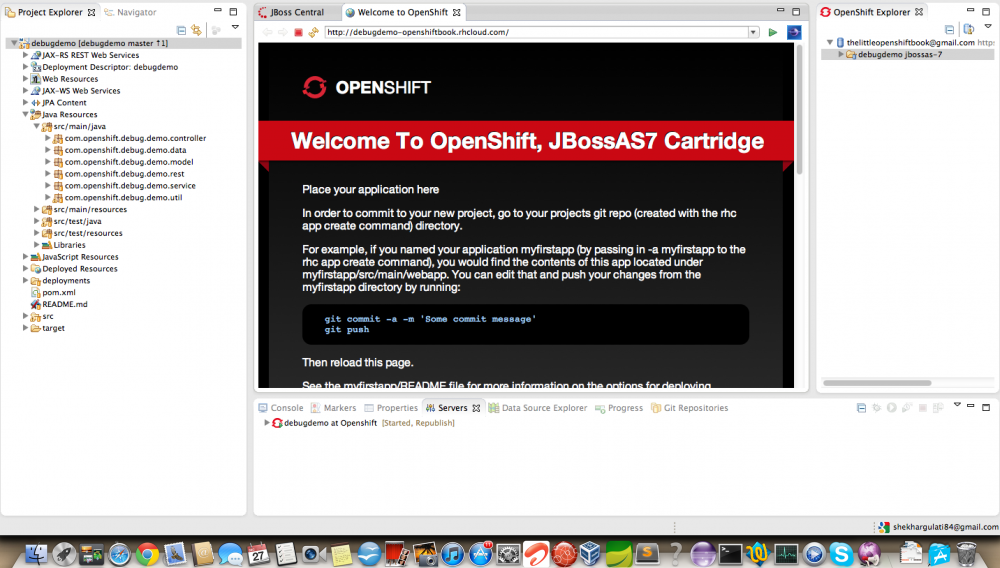Viewport: 1000px width, 568px height.
Task: Open Terminal from the Dock
Action: [730, 553]
